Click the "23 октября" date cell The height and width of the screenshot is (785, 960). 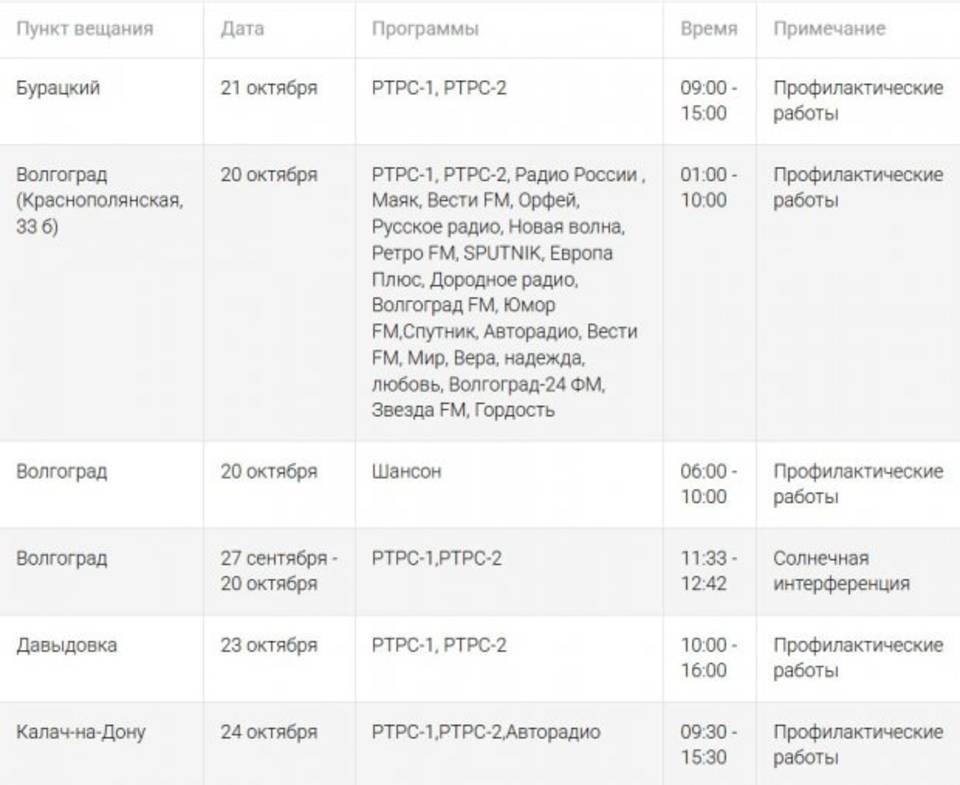[269, 645]
